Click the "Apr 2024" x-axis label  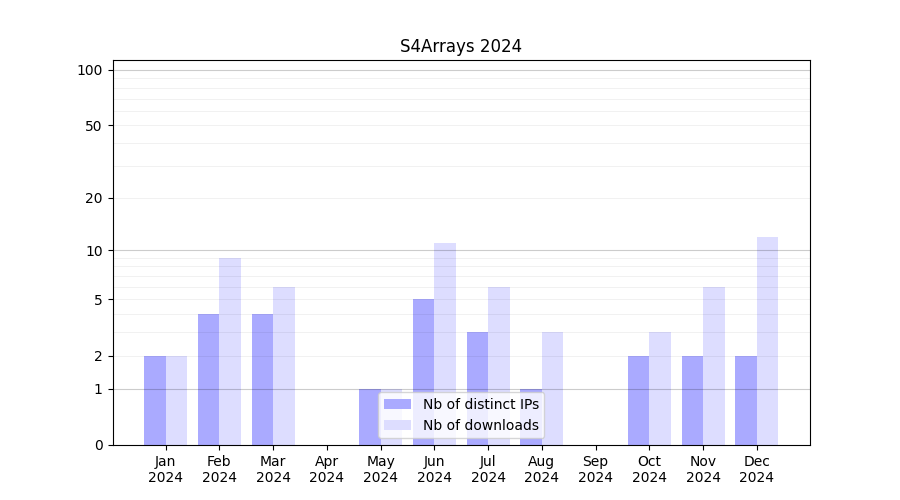pyautogui.click(x=327, y=469)
